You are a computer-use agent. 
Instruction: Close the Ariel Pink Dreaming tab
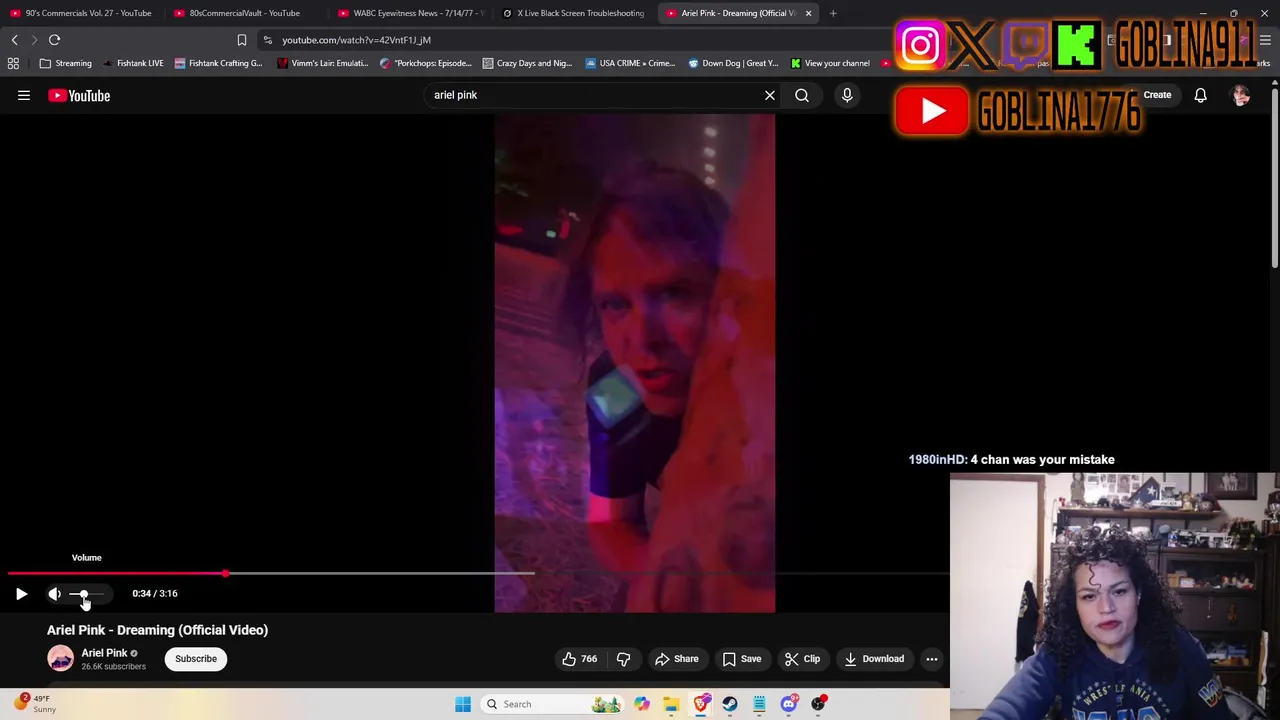(808, 13)
